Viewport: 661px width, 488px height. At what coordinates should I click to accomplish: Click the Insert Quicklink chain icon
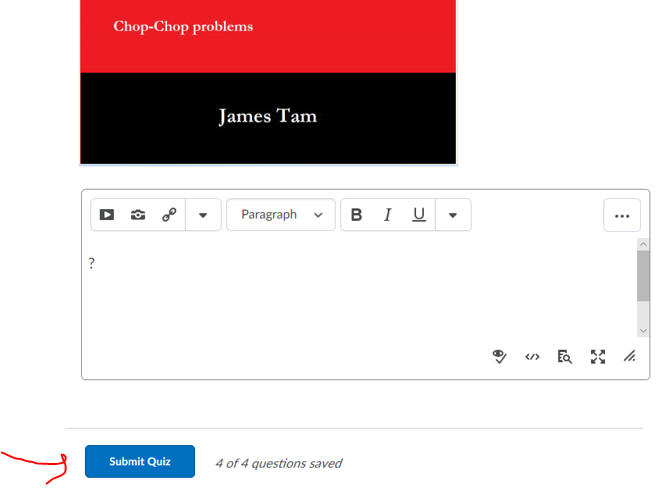coord(169,215)
